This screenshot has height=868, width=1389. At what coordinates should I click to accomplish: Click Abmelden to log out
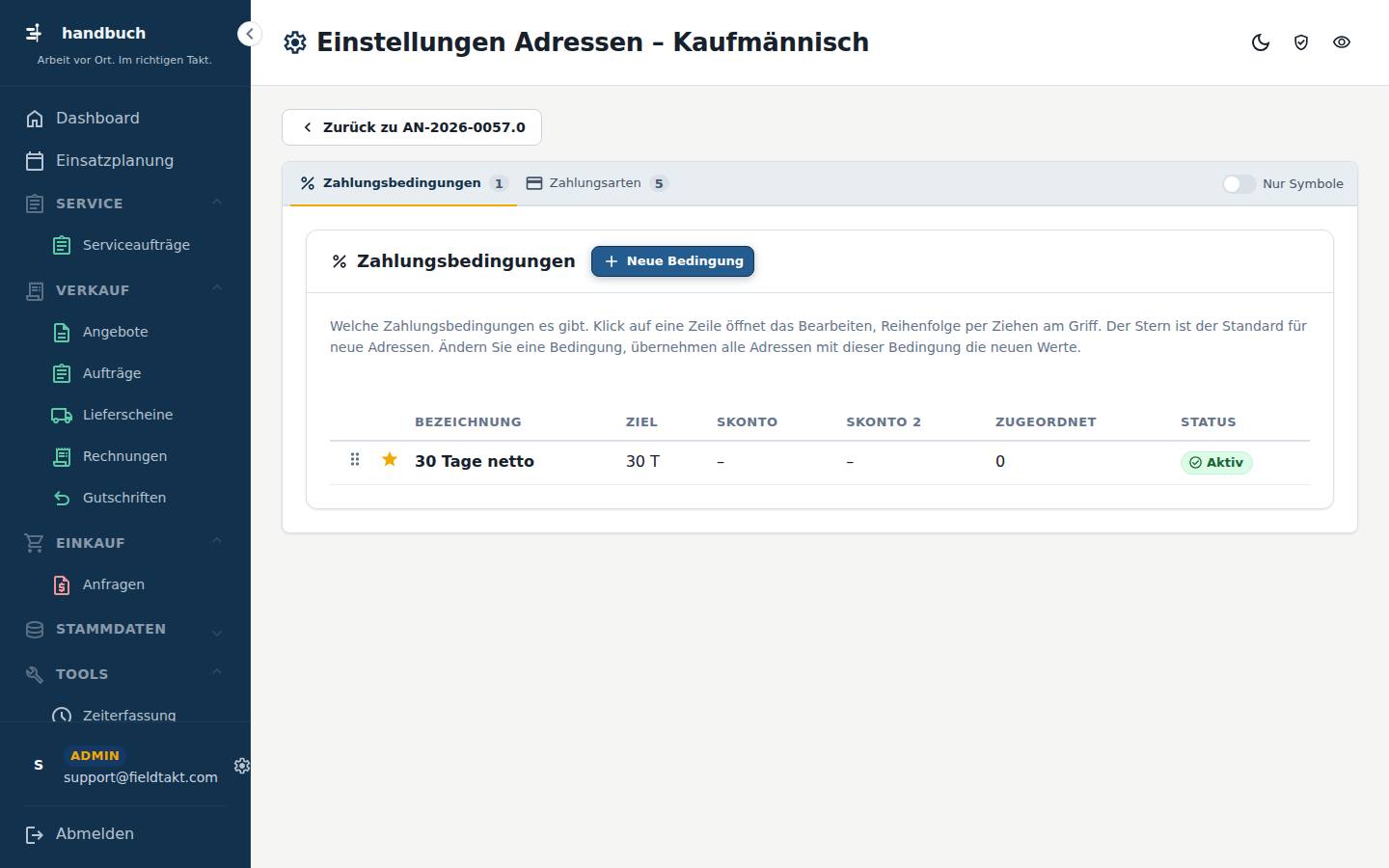click(x=125, y=834)
